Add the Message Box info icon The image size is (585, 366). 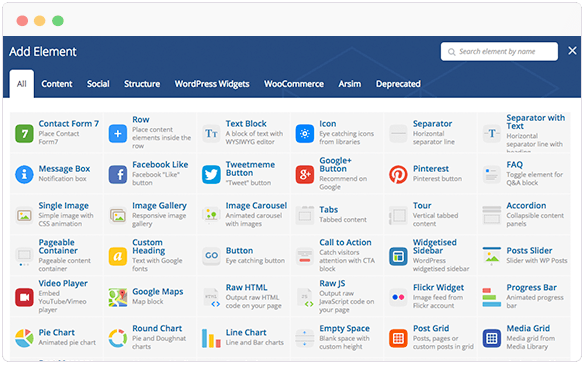tap(24, 174)
